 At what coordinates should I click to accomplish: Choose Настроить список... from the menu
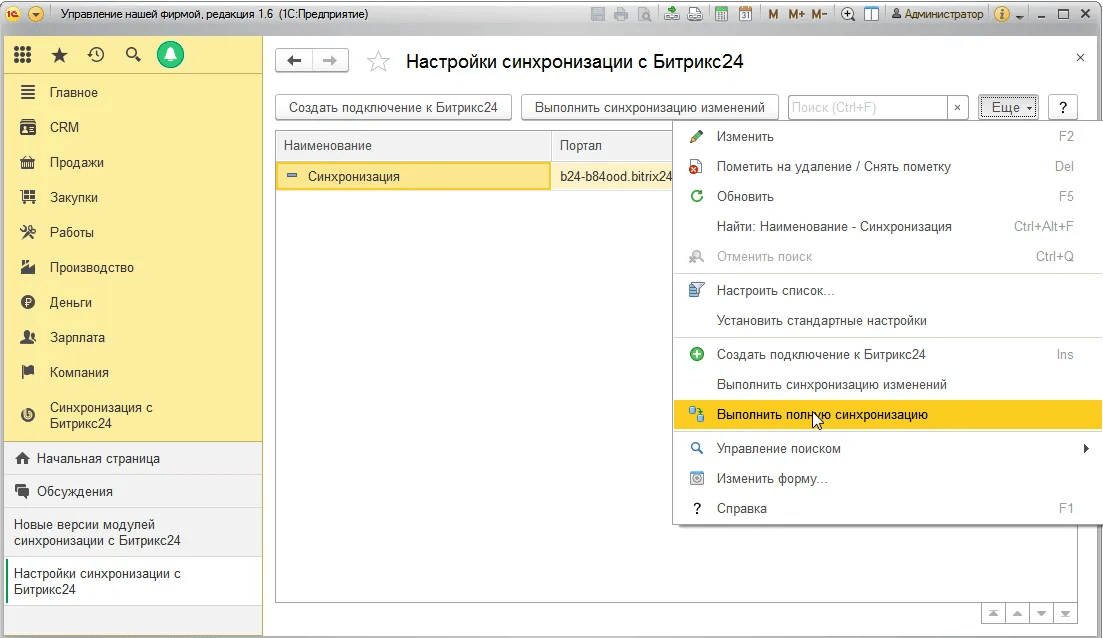pos(775,291)
